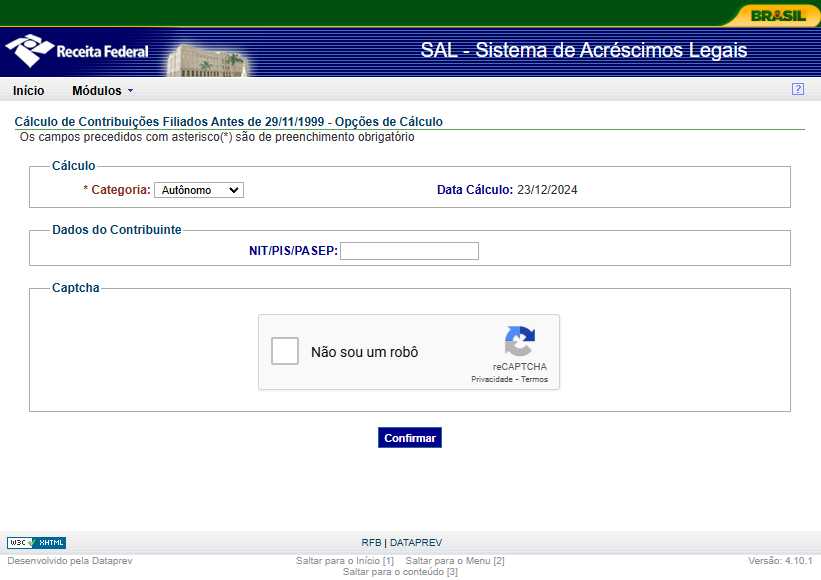Click the building photo in header

click(x=206, y=60)
